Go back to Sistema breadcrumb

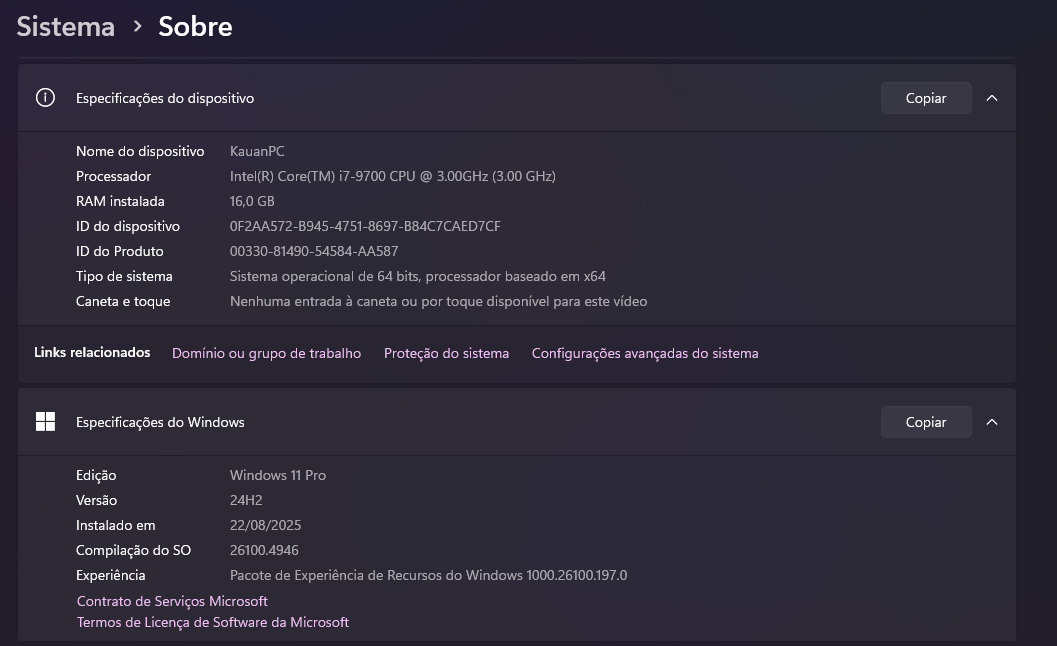[x=65, y=27]
